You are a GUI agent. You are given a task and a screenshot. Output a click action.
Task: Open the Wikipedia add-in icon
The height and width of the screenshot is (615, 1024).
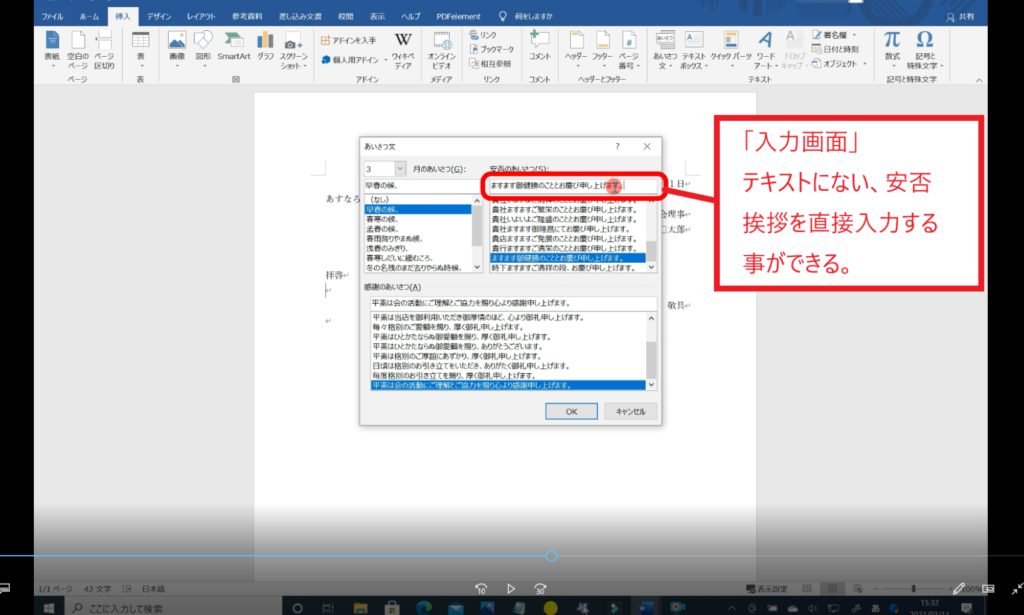tap(403, 48)
